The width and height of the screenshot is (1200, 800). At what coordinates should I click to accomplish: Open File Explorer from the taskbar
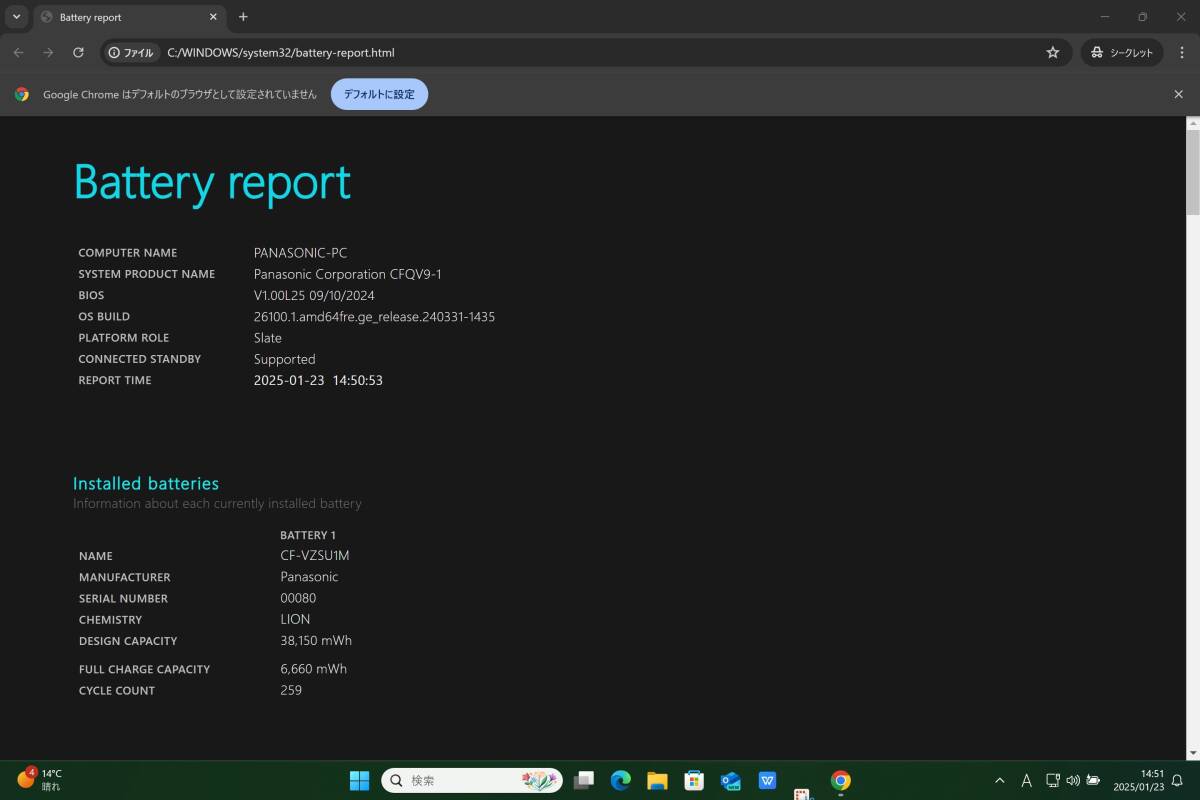pos(657,780)
